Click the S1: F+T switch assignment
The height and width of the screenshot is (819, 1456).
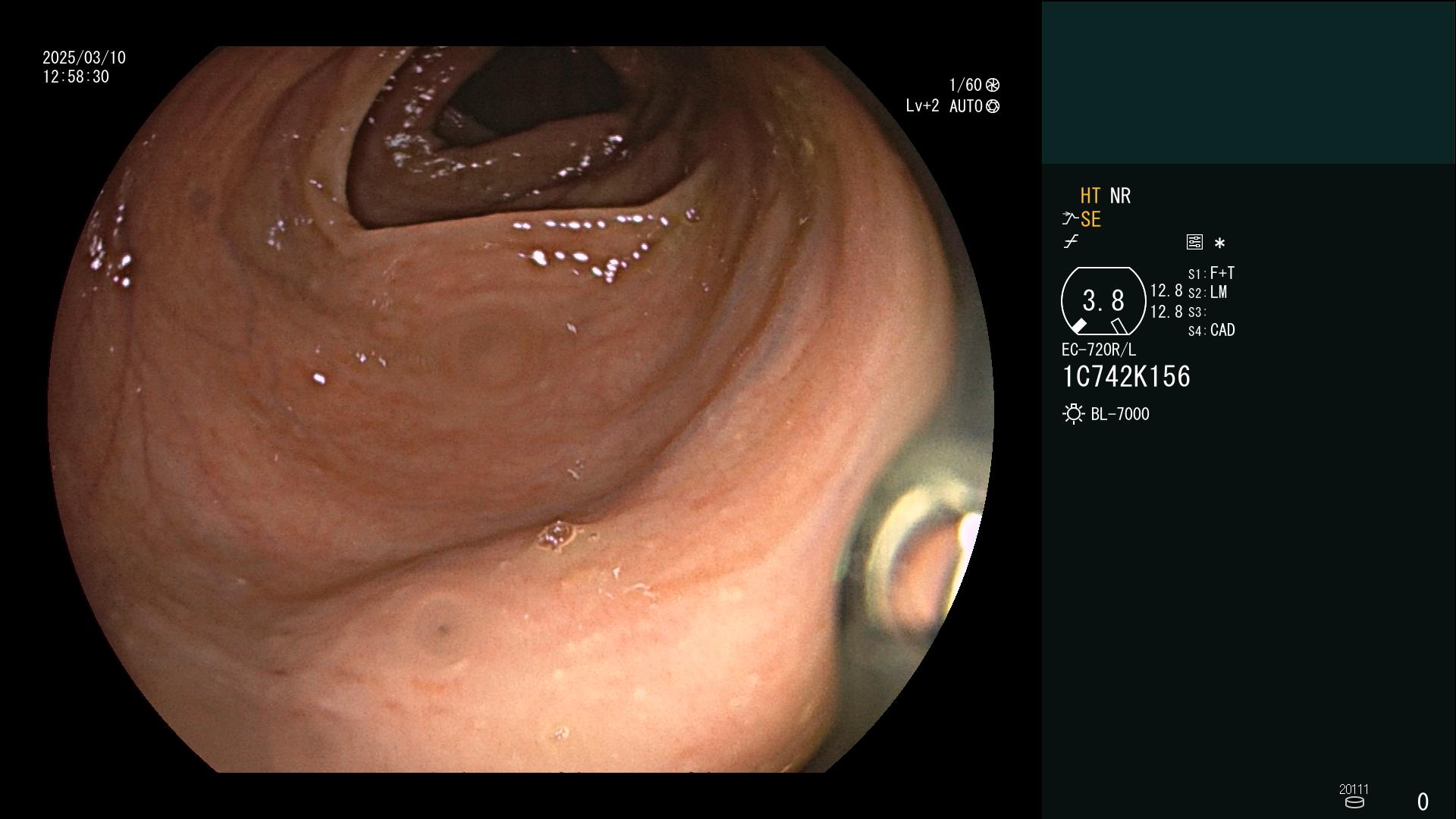coord(1212,273)
